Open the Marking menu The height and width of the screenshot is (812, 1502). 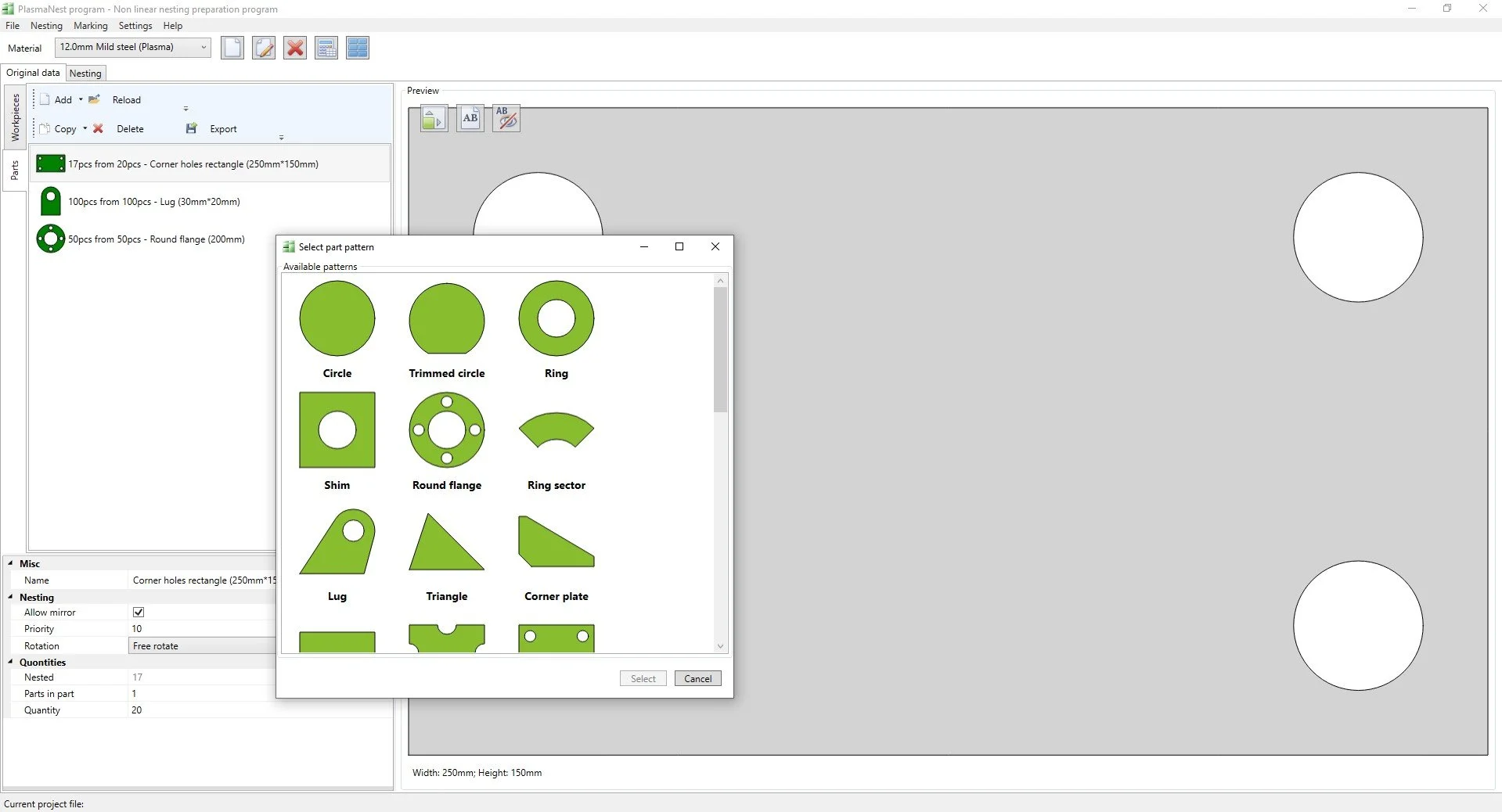point(91,26)
